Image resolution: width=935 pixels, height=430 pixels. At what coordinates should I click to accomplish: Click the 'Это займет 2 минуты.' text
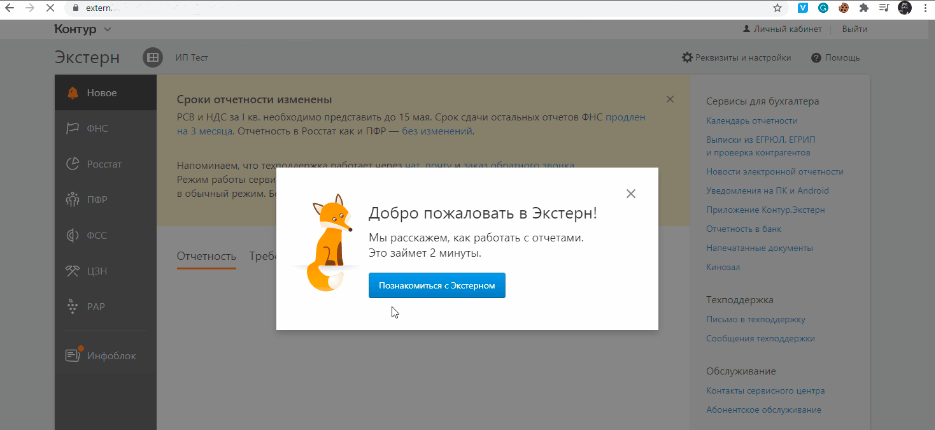425,253
